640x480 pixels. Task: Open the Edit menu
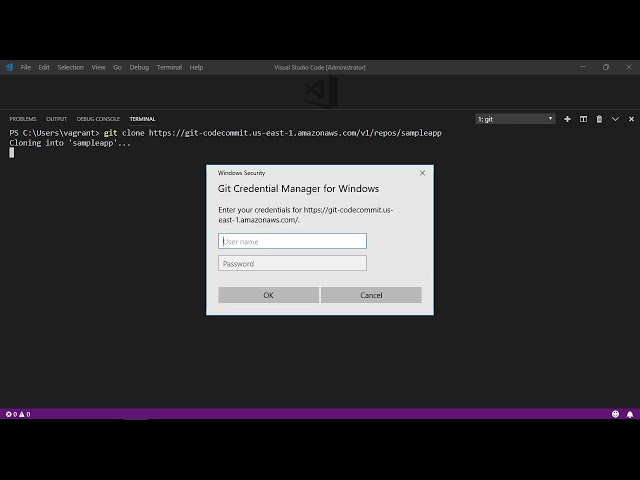click(x=44, y=67)
